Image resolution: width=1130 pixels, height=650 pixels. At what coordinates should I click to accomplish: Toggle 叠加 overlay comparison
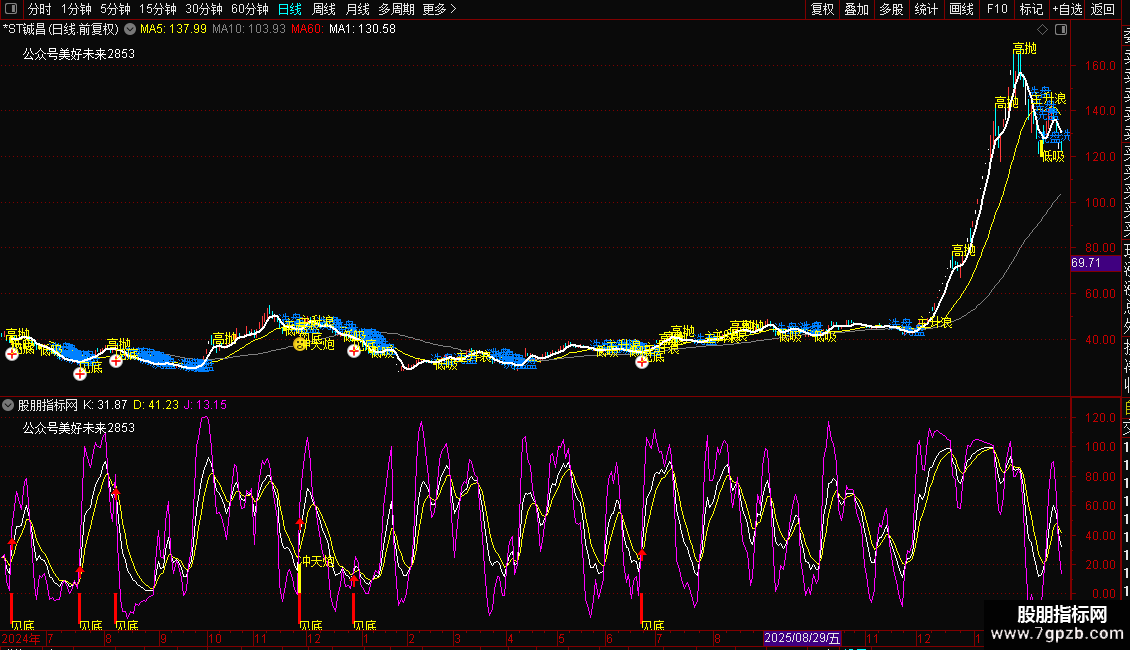click(857, 9)
